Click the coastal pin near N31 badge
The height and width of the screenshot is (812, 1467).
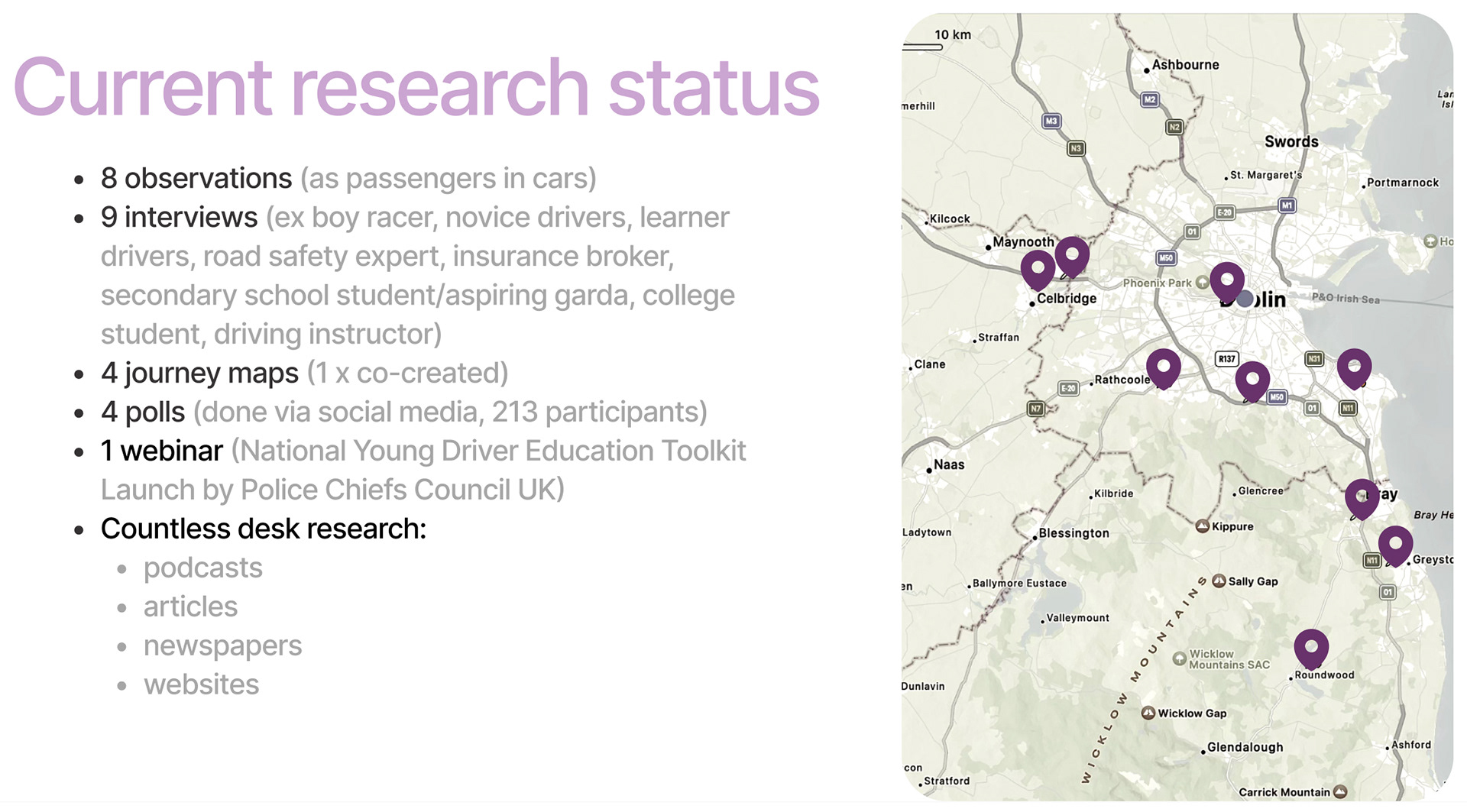pyautogui.click(x=1354, y=369)
